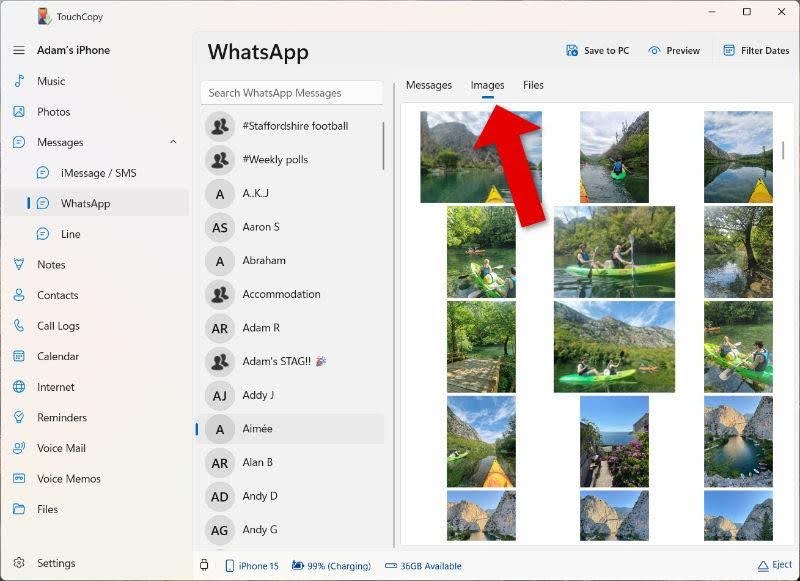Image resolution: width=800 pixels, height=581 pixels.
Task: Select the Aimée conversation
Action: 291,429
